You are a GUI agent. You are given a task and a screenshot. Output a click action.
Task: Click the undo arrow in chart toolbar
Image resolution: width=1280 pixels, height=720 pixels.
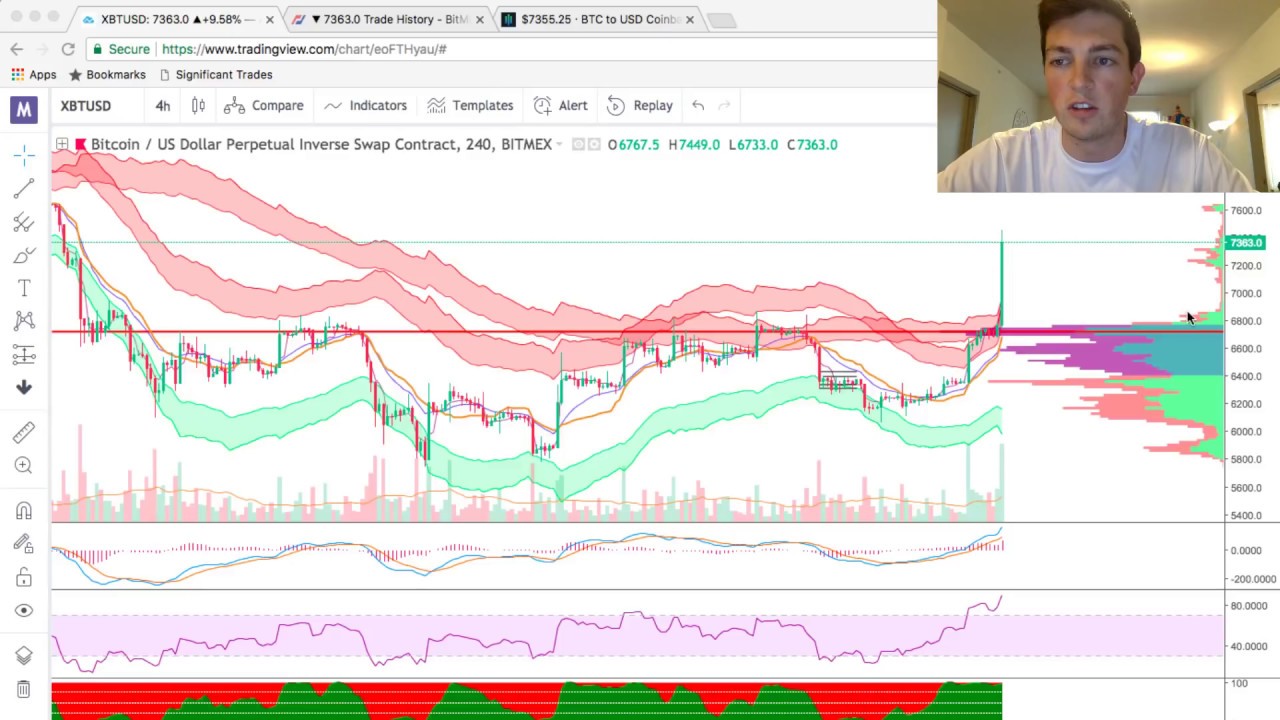click(x=698, y=105)
